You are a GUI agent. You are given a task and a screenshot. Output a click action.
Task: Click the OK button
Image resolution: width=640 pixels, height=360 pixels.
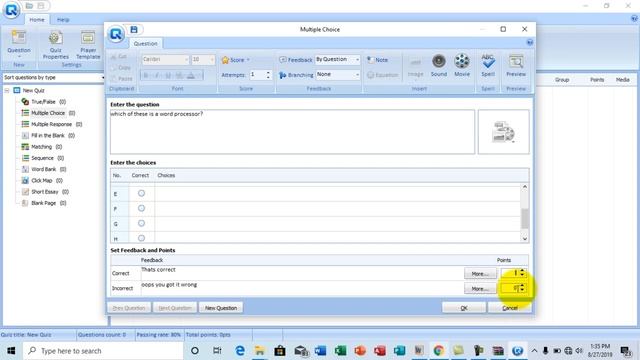[464, 308]
